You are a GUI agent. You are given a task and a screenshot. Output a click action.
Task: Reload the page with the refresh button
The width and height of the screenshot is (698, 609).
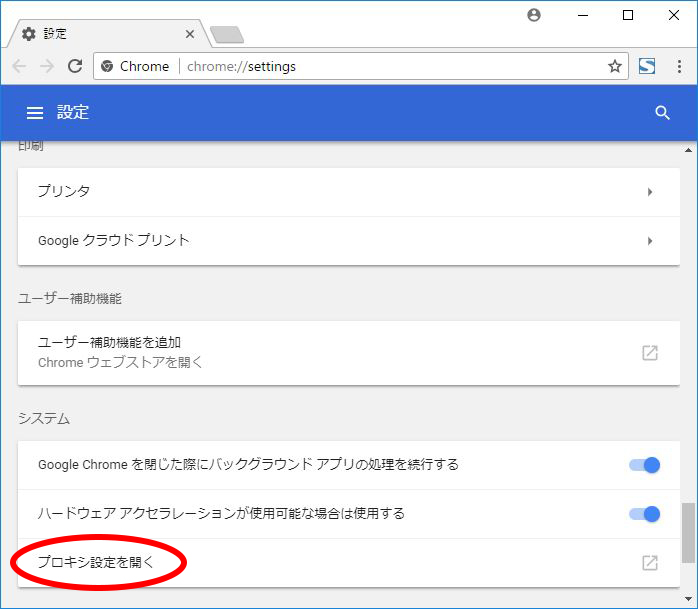tap(75, 66)
